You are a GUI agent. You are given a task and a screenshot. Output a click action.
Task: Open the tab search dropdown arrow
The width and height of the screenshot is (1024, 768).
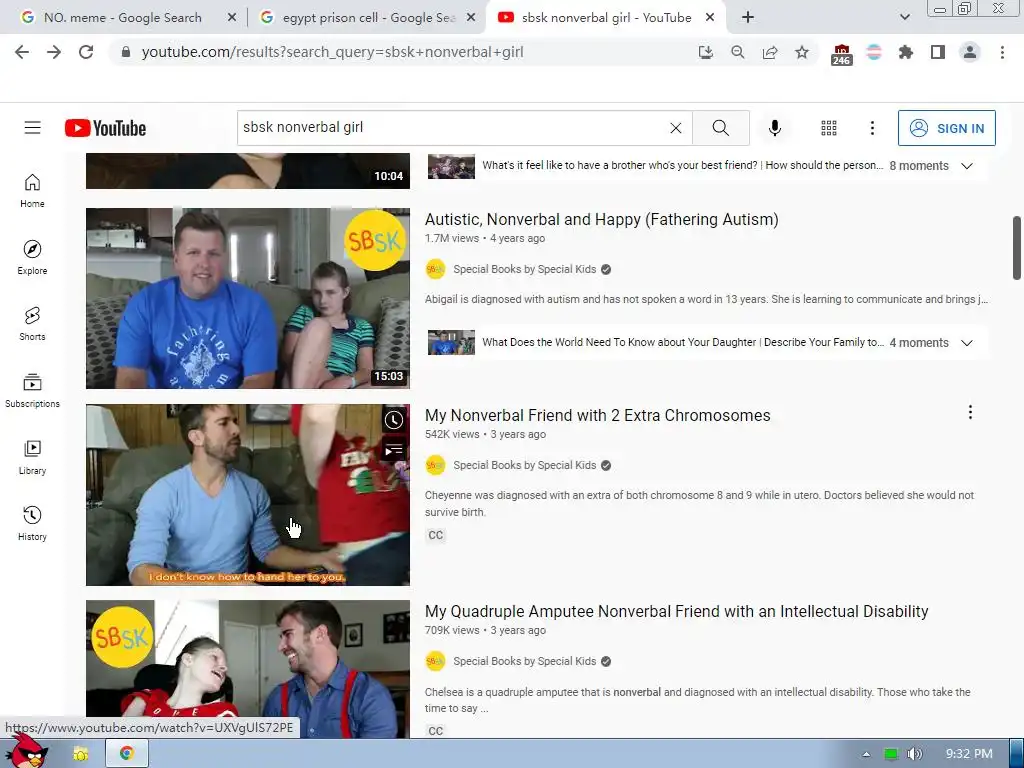coord(904,17)
